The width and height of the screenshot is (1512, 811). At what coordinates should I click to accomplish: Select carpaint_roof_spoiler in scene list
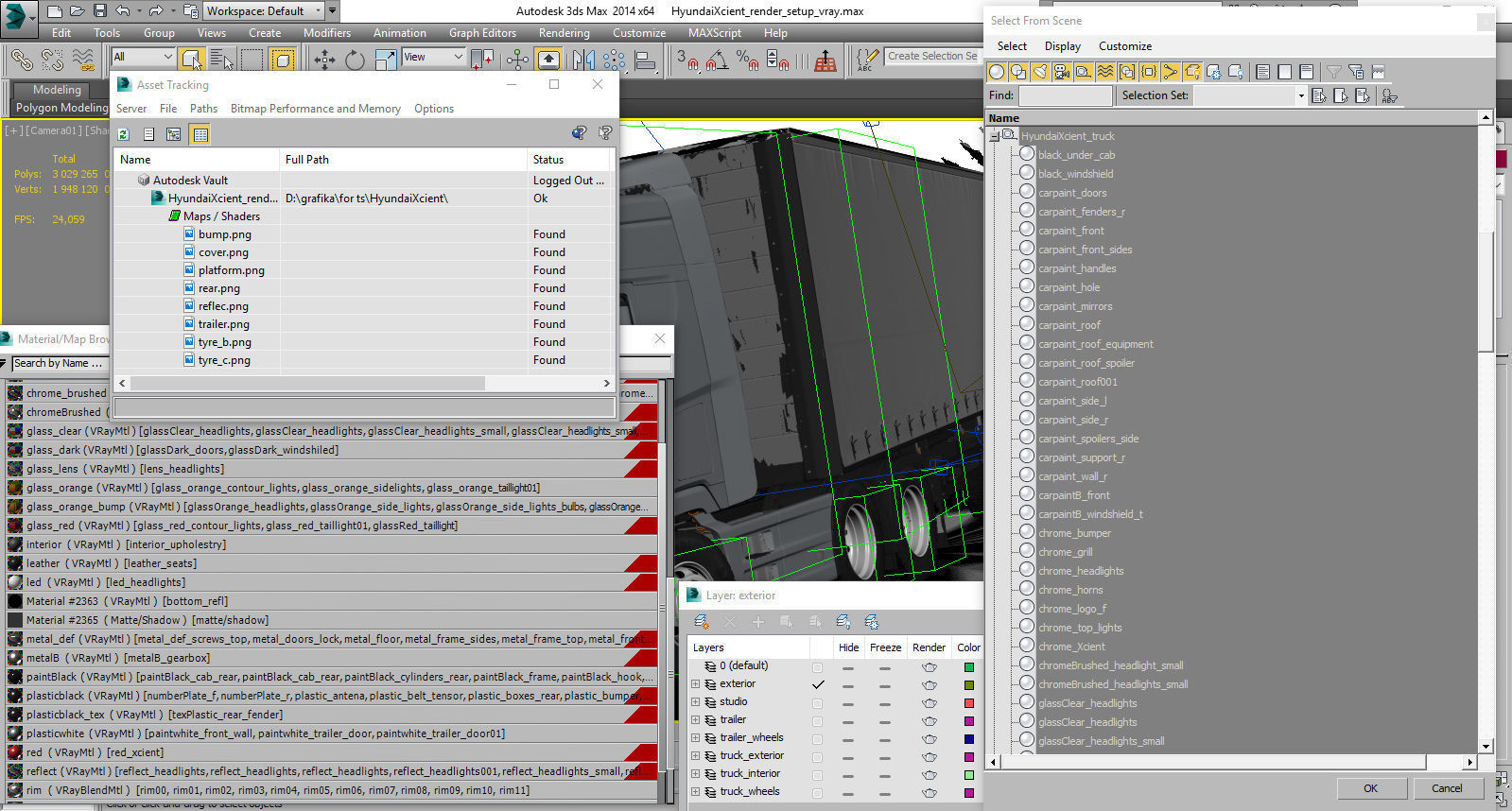tap(1086, 363)
